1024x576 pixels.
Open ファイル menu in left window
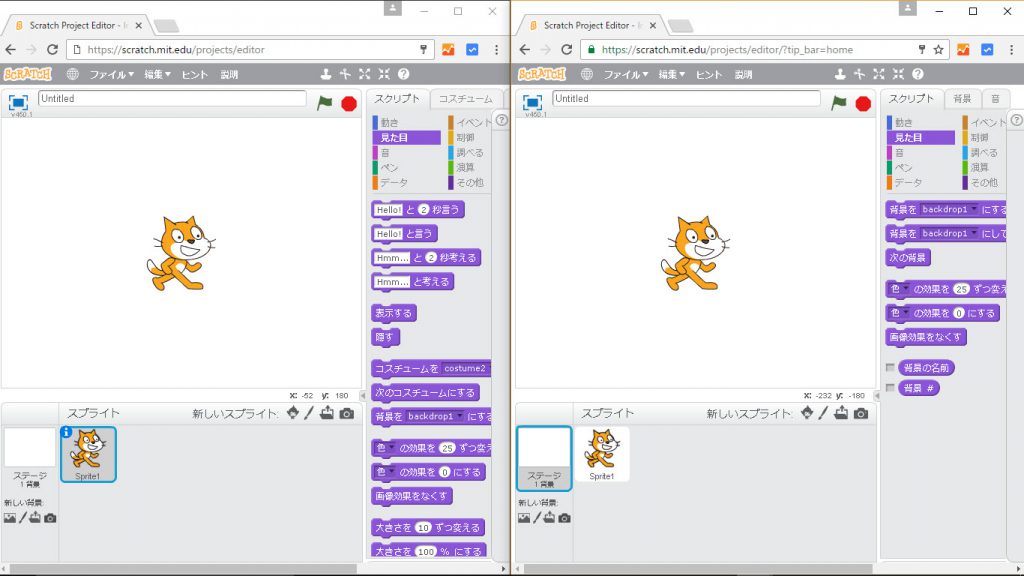coord(111,74)
